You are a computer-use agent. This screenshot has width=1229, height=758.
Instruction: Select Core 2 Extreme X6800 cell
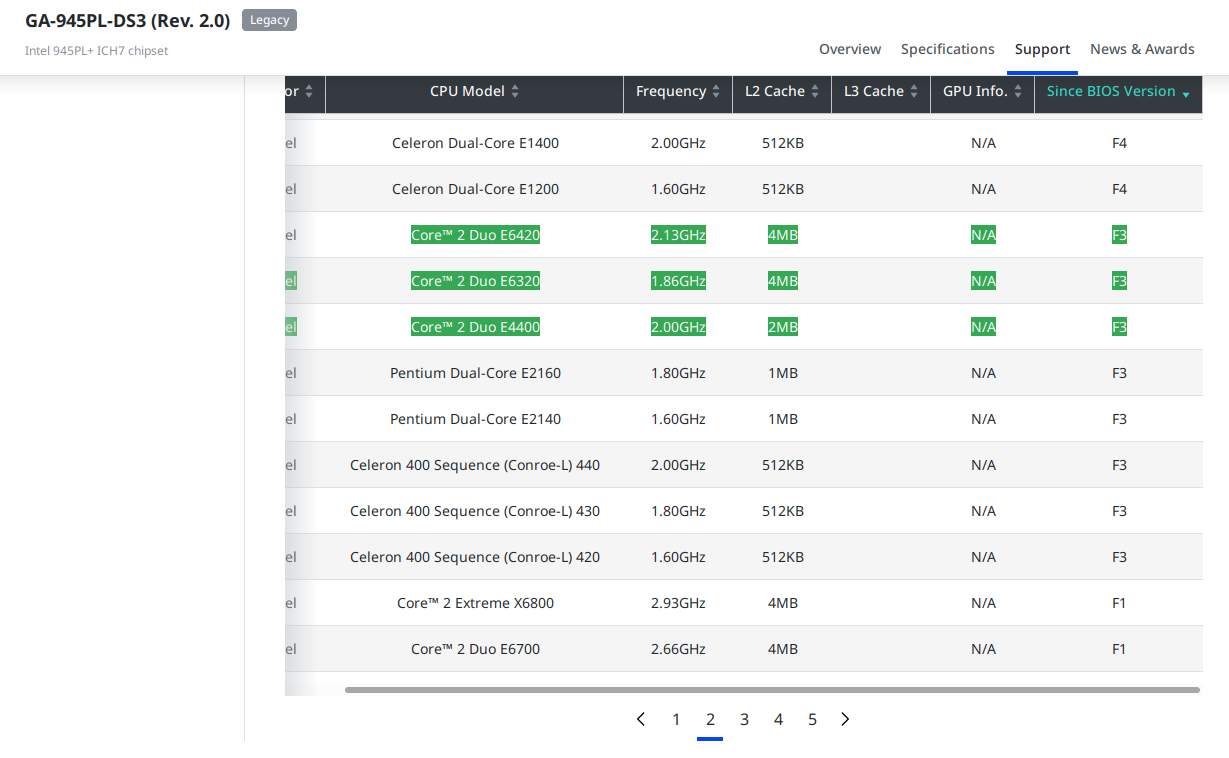click(x=475, y=603)
